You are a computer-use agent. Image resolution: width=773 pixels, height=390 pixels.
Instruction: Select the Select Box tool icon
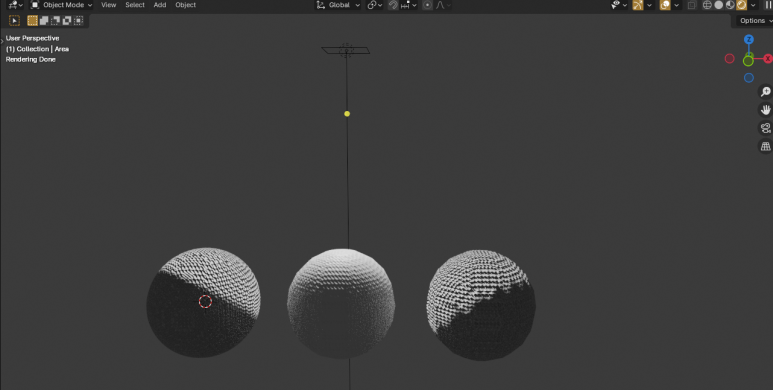click(x=14, y=21)
